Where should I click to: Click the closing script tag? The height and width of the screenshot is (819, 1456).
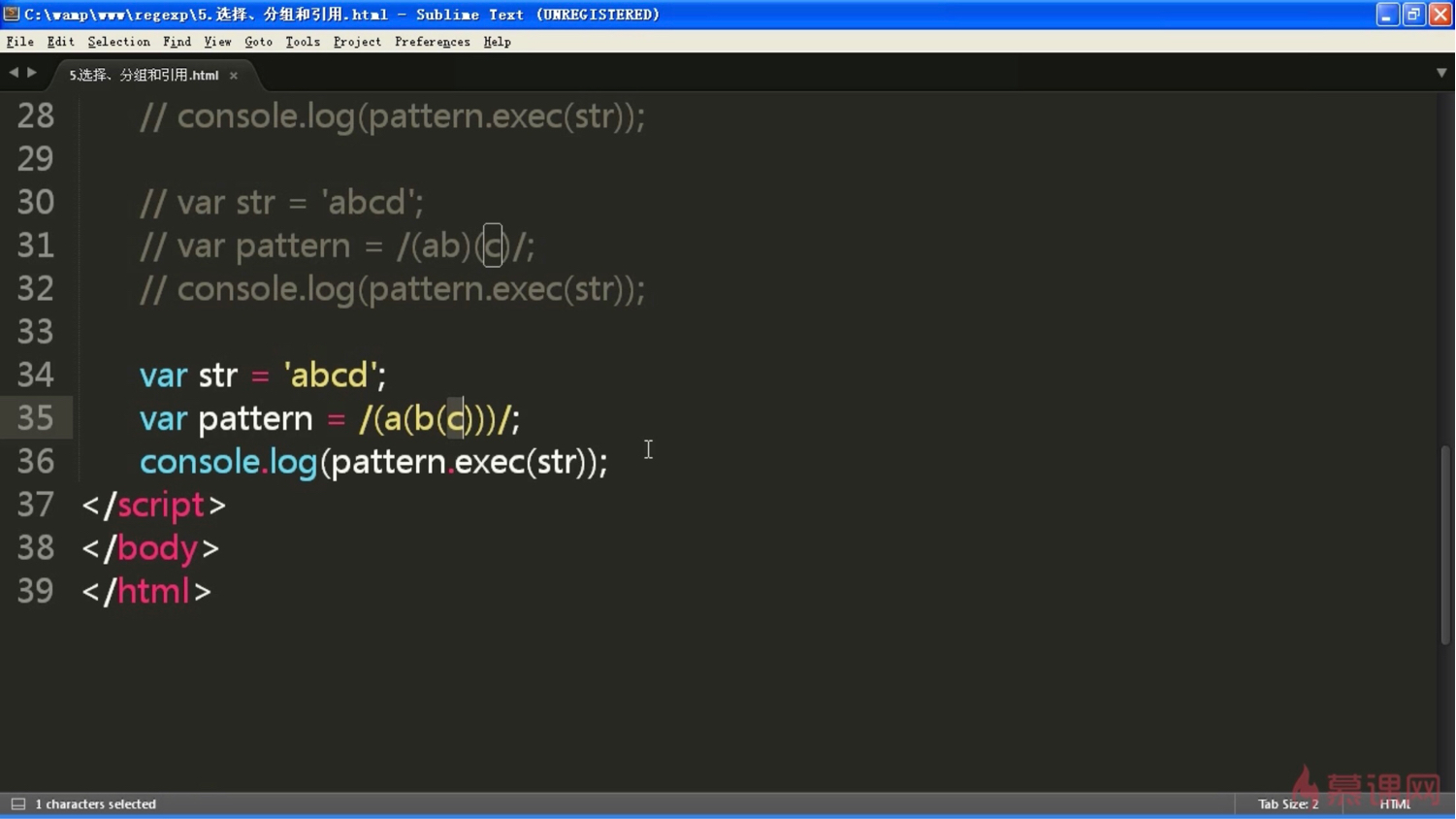pyautogui.click(x=154, y=505)
